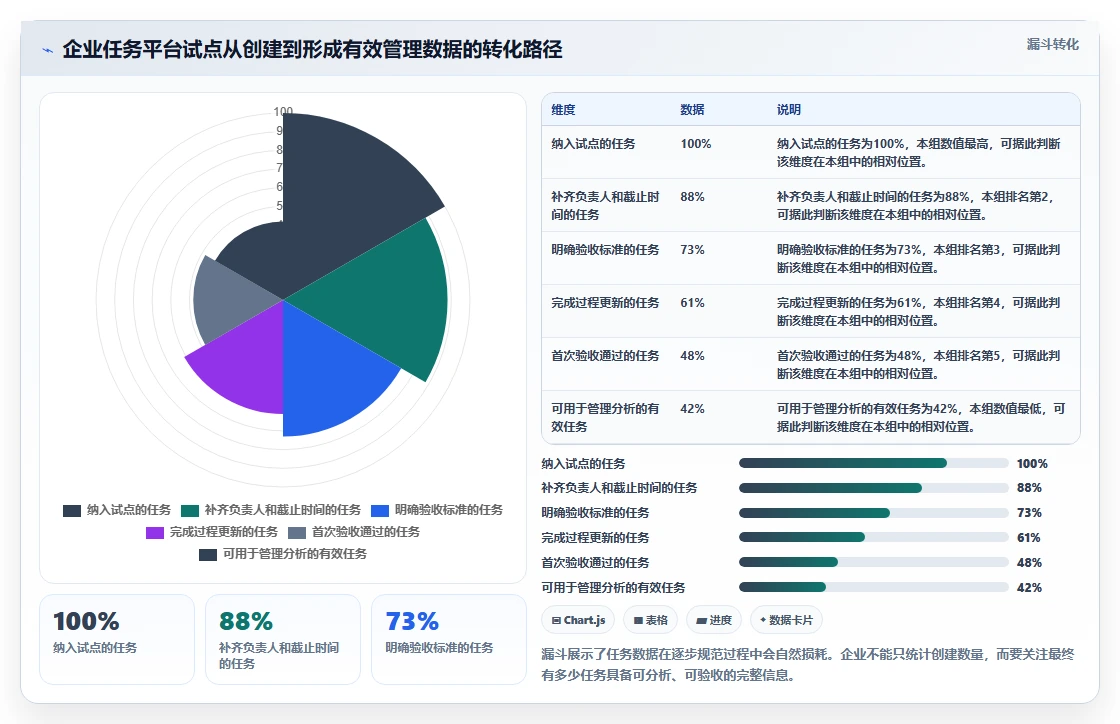Click the 补齐负责人和截止时间的任务 progress bar
Image resolution: width=1120 pixels, height=724 pixels.
click(x=874, y=488)
